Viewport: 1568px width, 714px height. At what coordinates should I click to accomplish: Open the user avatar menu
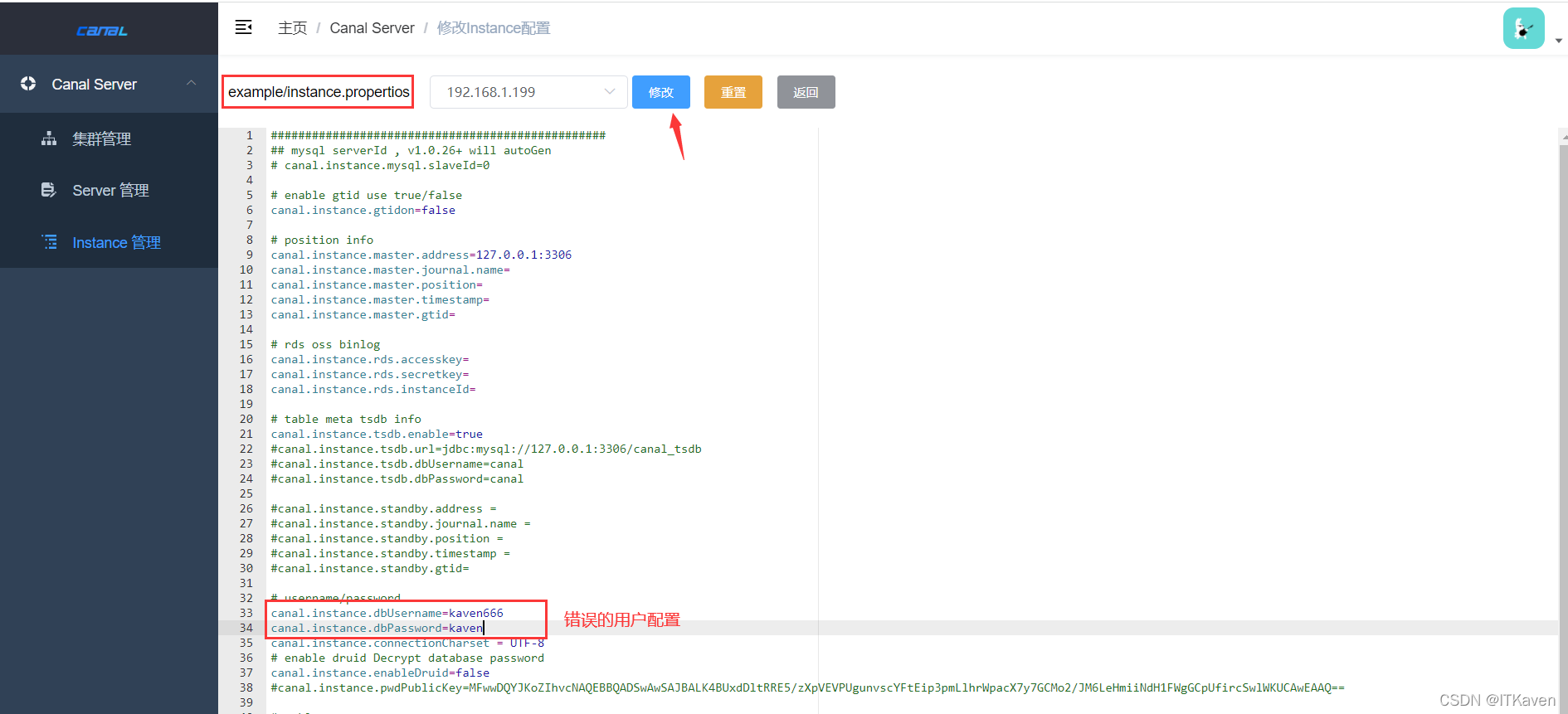pos(1523,28)
